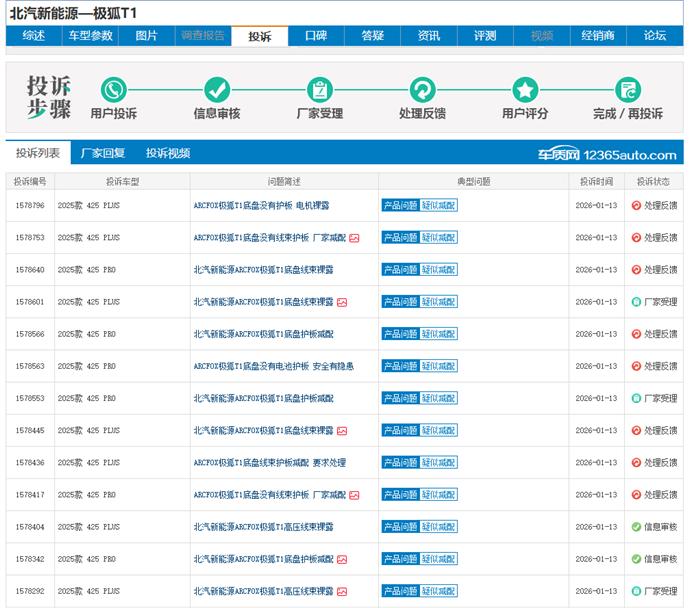Click 信息审核 status icon for complaint 1578404
Image resolution: width=700 pixels, height=608 pixels.
coord(636,527)
